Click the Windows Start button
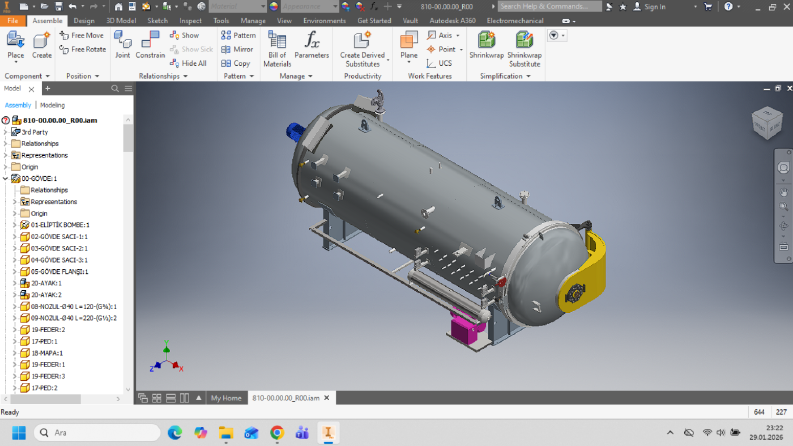This screenshot has width=793, height=446. click(19, 433)
